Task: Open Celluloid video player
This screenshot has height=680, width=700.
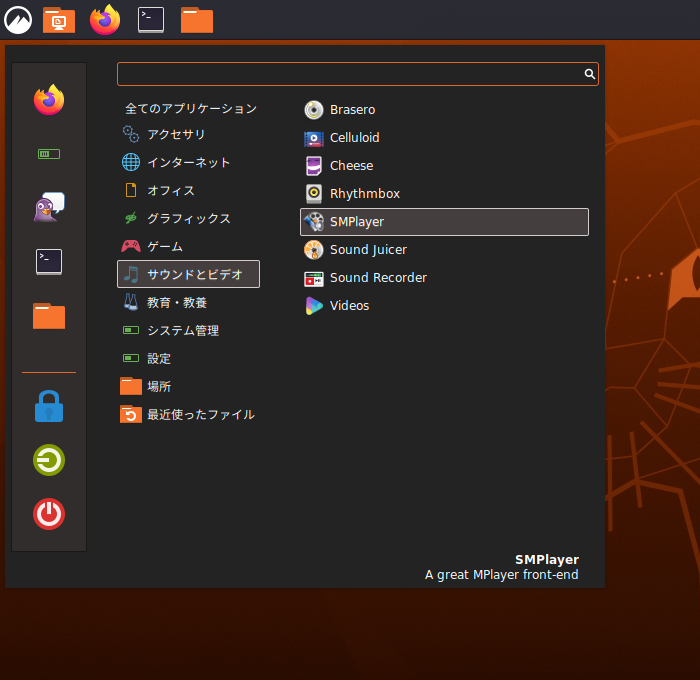Action: [x=444, y=138]
